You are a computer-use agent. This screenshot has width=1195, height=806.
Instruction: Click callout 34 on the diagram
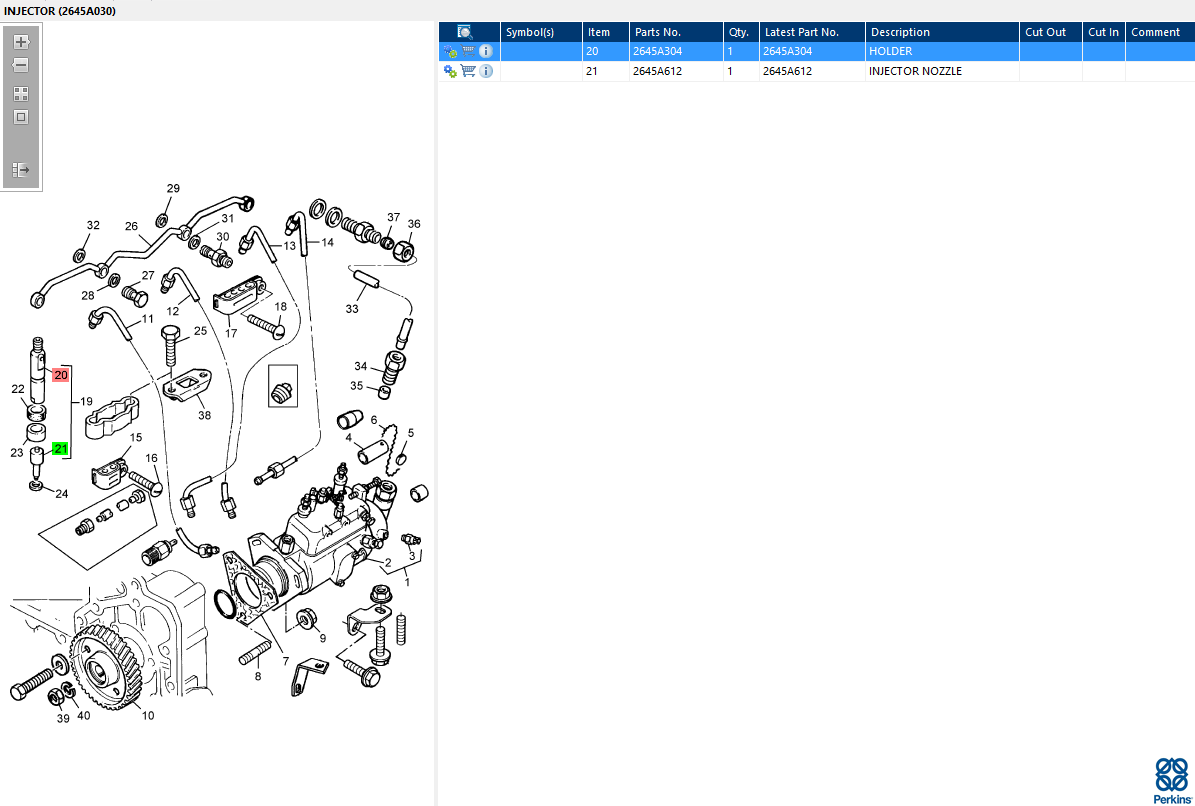click(x=360, y=366)
